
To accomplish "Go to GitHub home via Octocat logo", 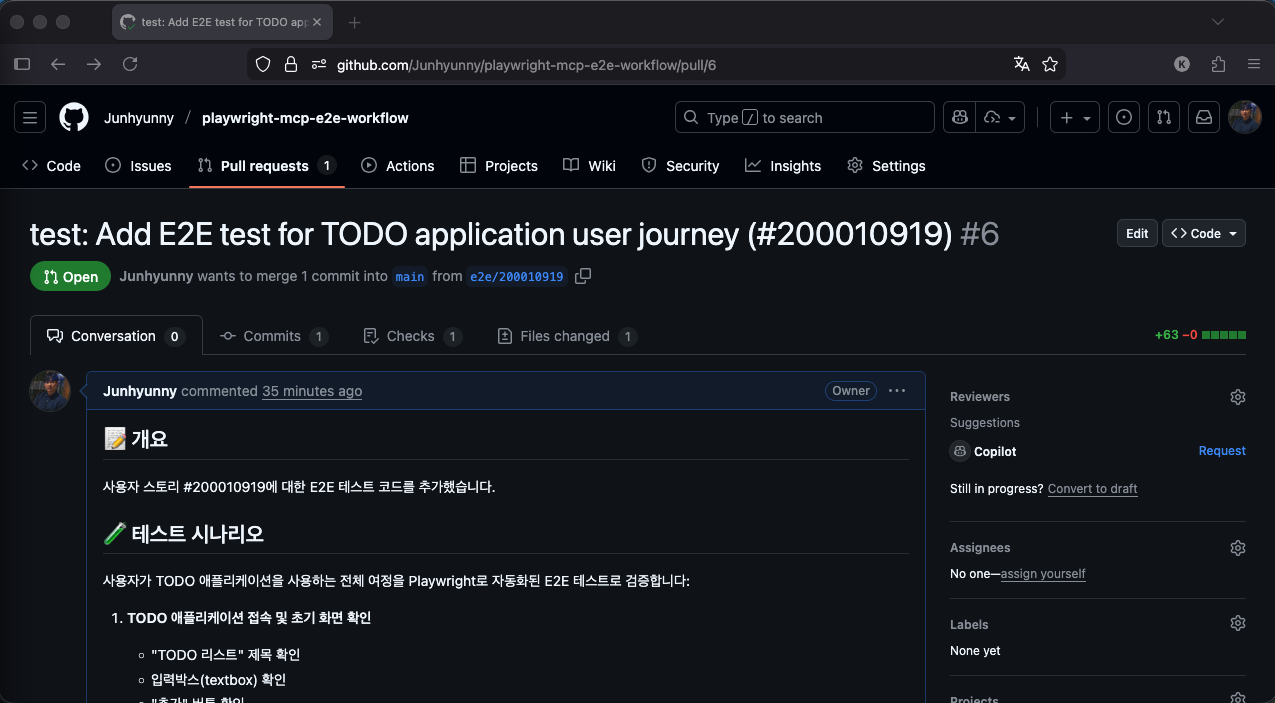I will click(x=74, y=117).
